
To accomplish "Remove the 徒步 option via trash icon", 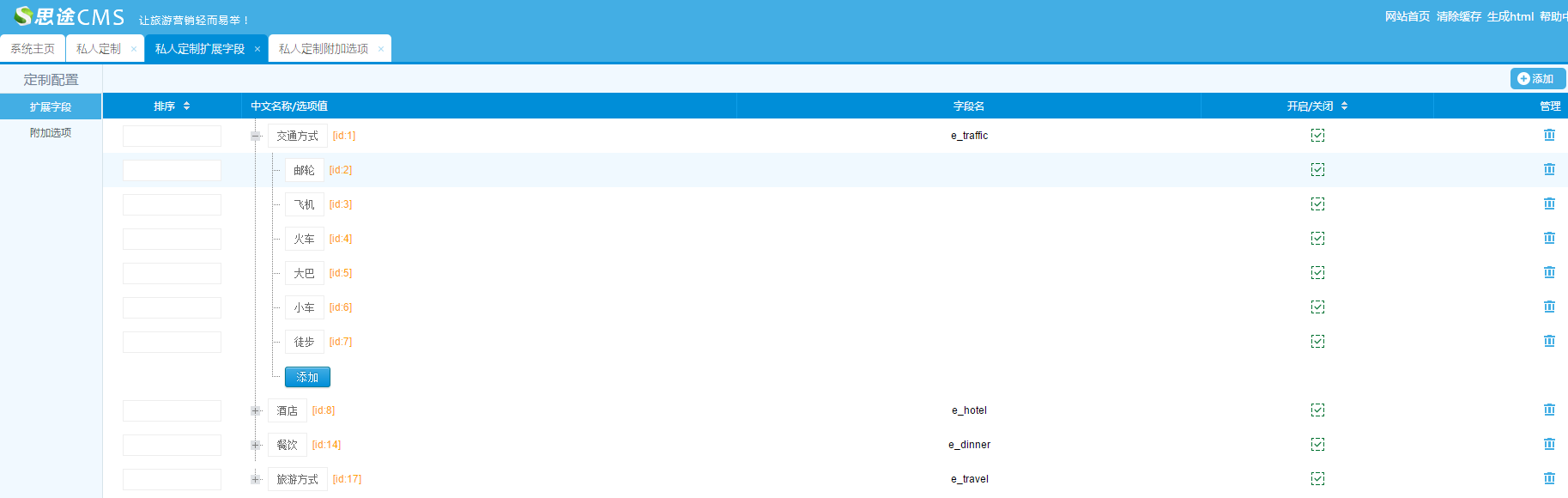I will coord(1549,341).
